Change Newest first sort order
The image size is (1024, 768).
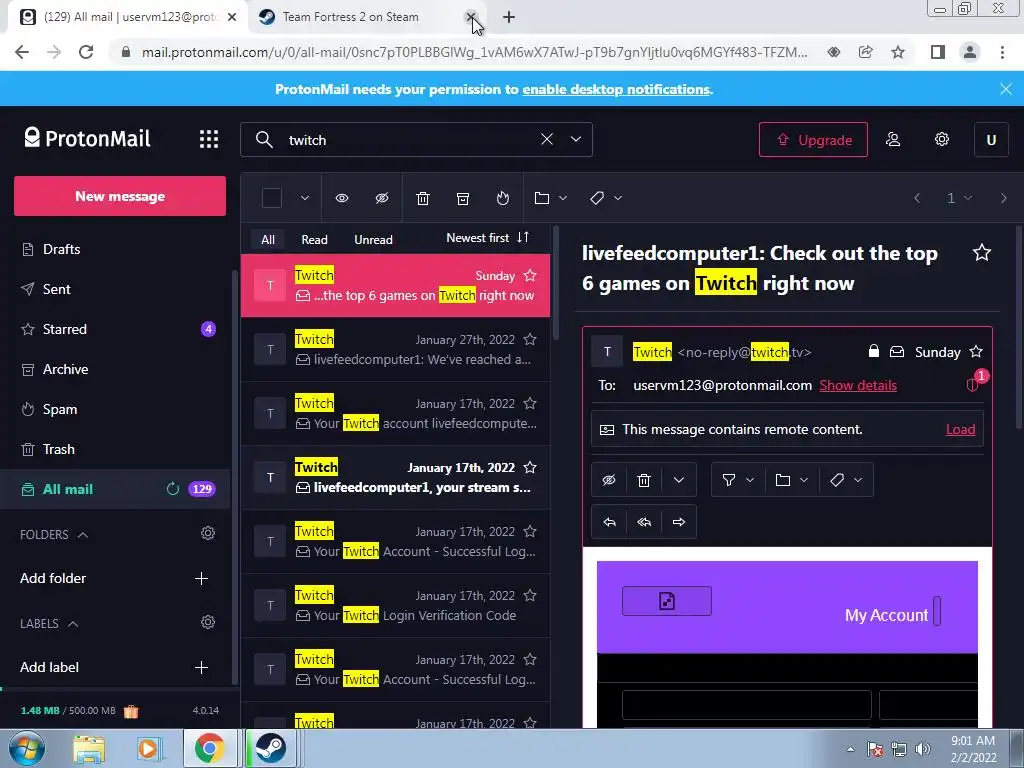[487, 238]
